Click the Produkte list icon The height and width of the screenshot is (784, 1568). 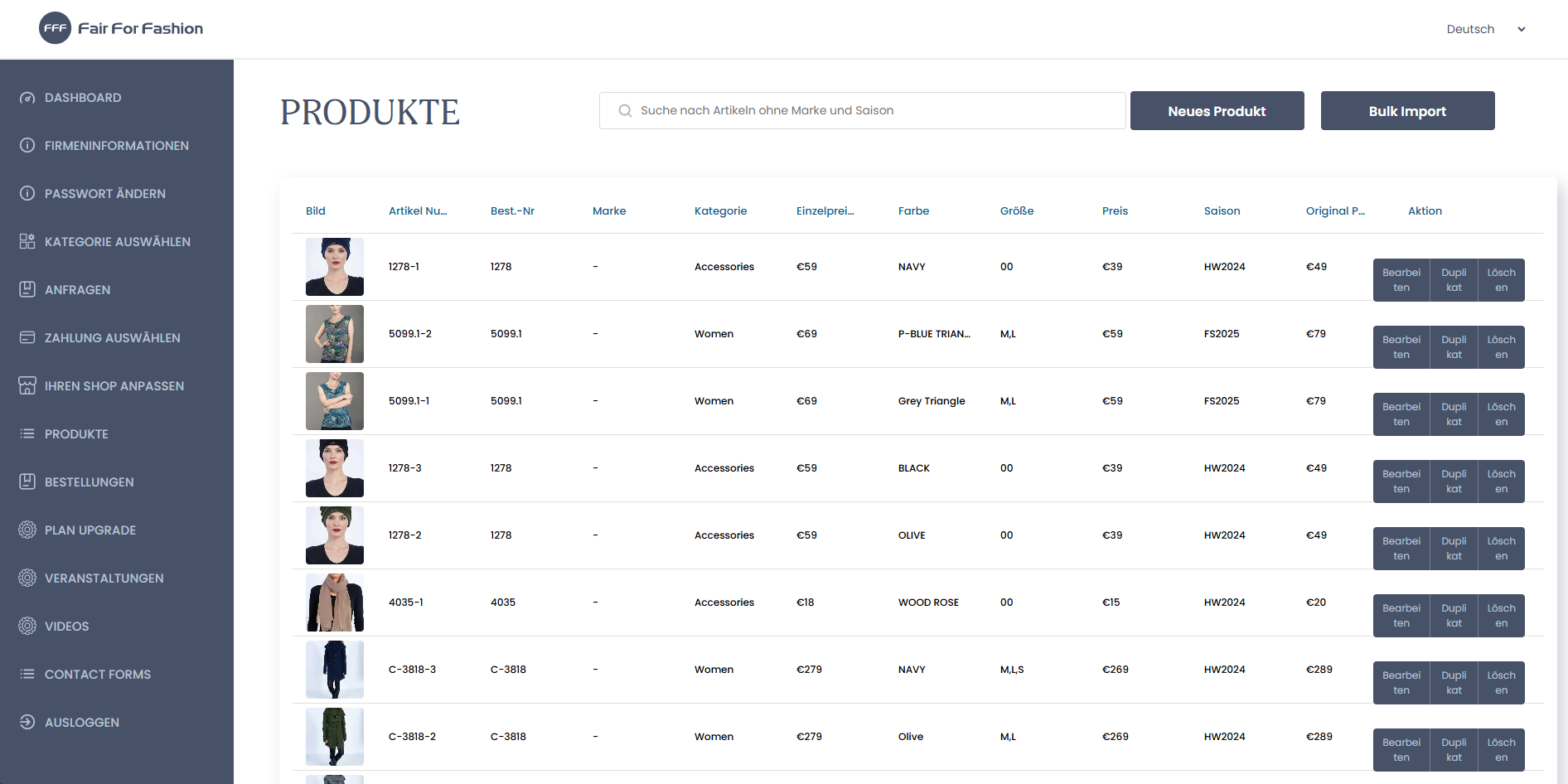coord(27,434)
